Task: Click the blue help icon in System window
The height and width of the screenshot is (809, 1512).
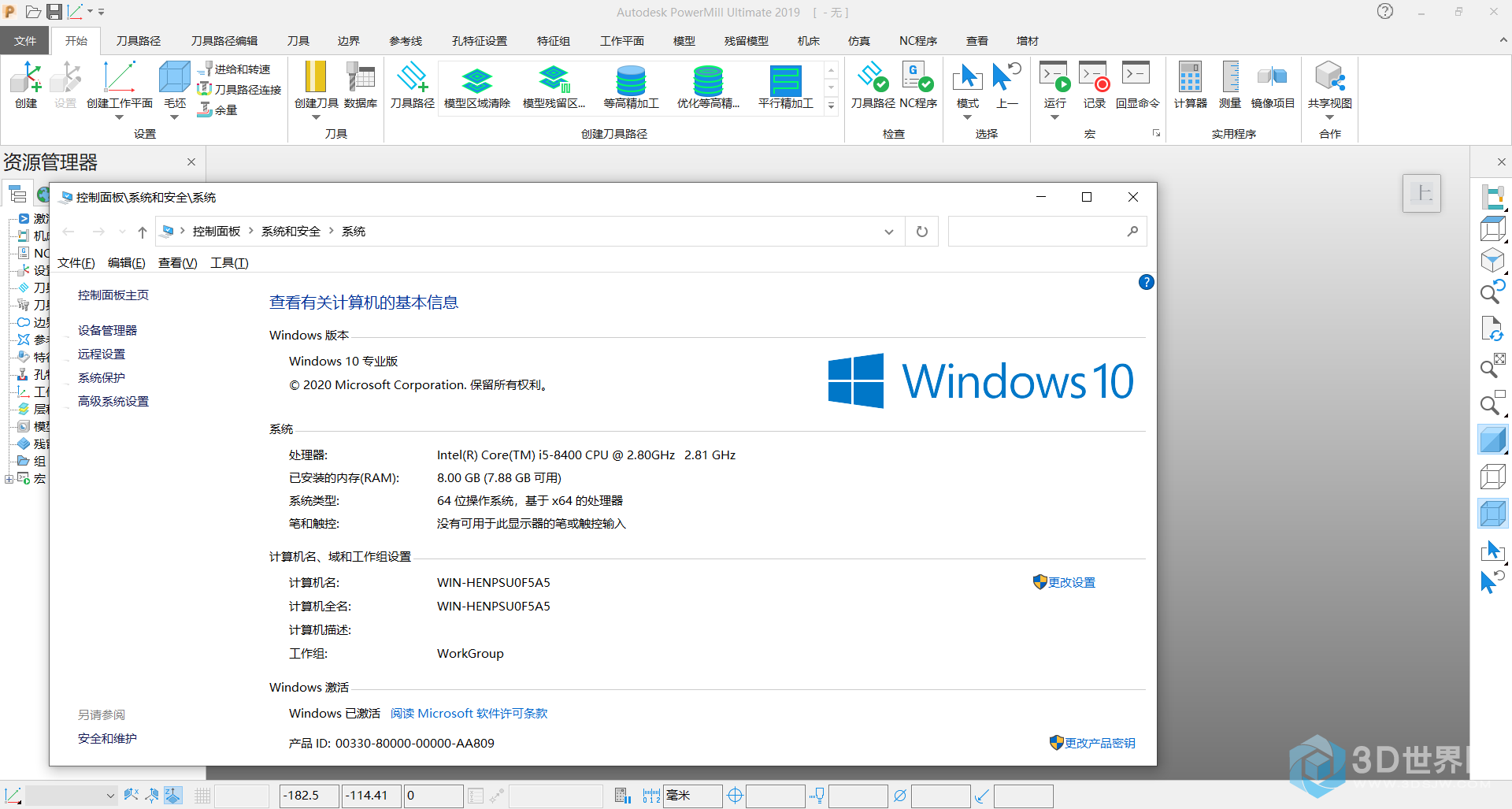Action: point(1147,282)
